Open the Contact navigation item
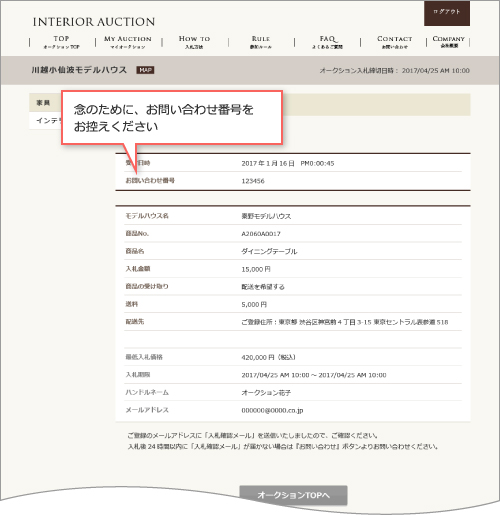The height and width of the screenshot is (515, 500). coord(394,42)
